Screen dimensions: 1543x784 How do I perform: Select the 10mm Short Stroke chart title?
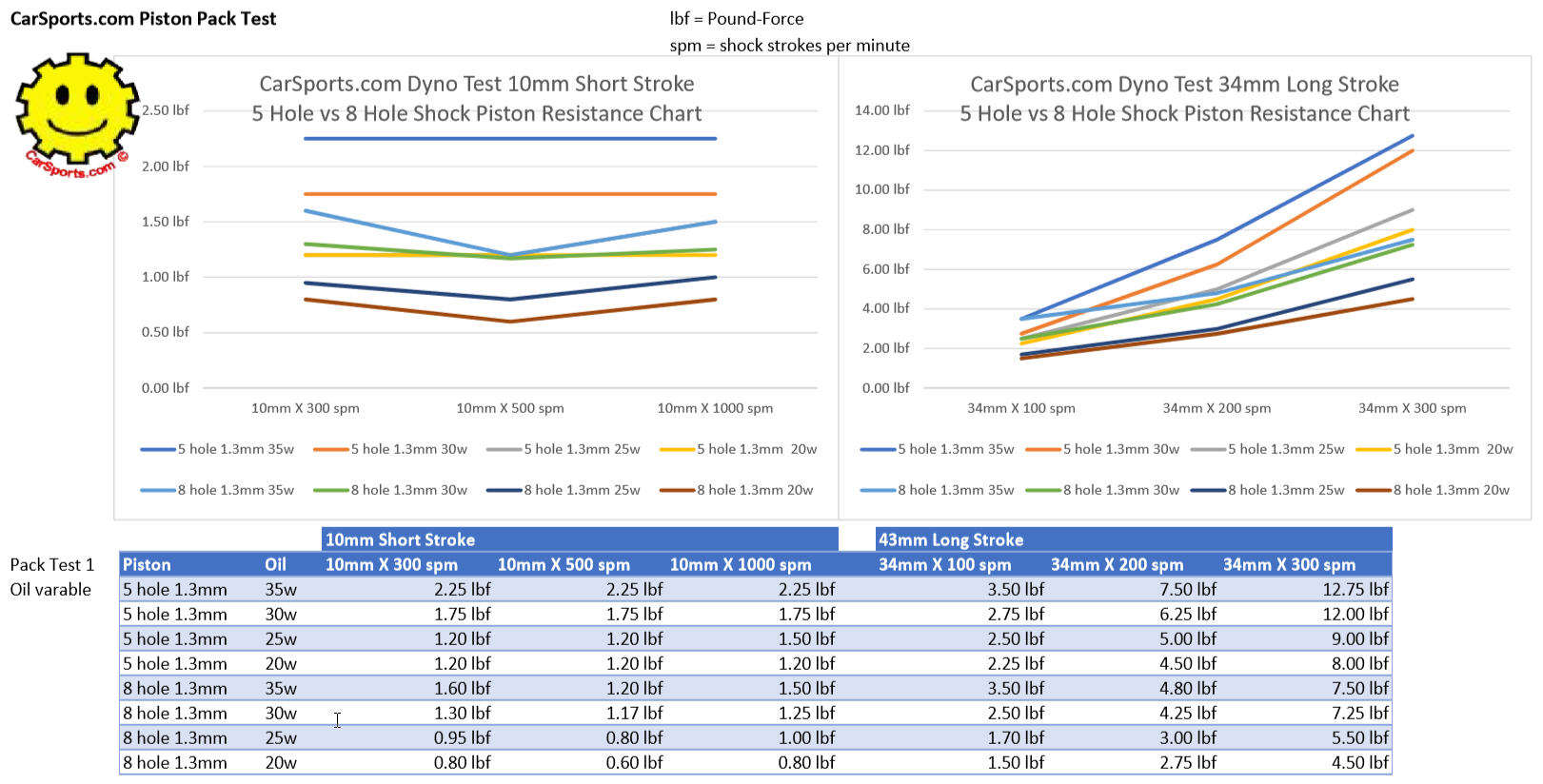tap(476, 99)
